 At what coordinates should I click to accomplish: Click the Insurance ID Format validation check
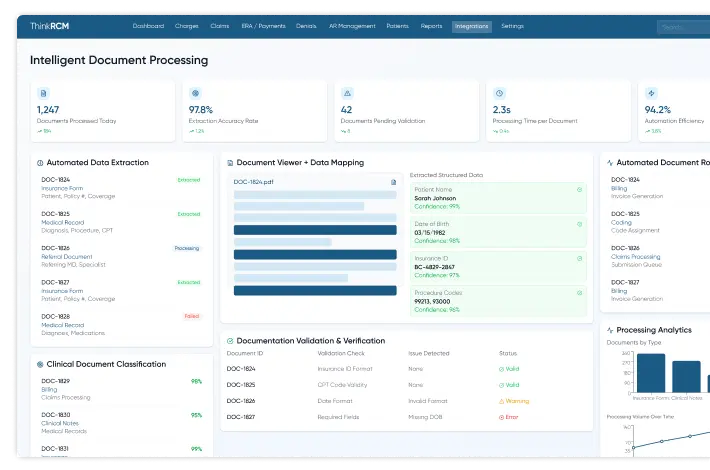[345, 369]
